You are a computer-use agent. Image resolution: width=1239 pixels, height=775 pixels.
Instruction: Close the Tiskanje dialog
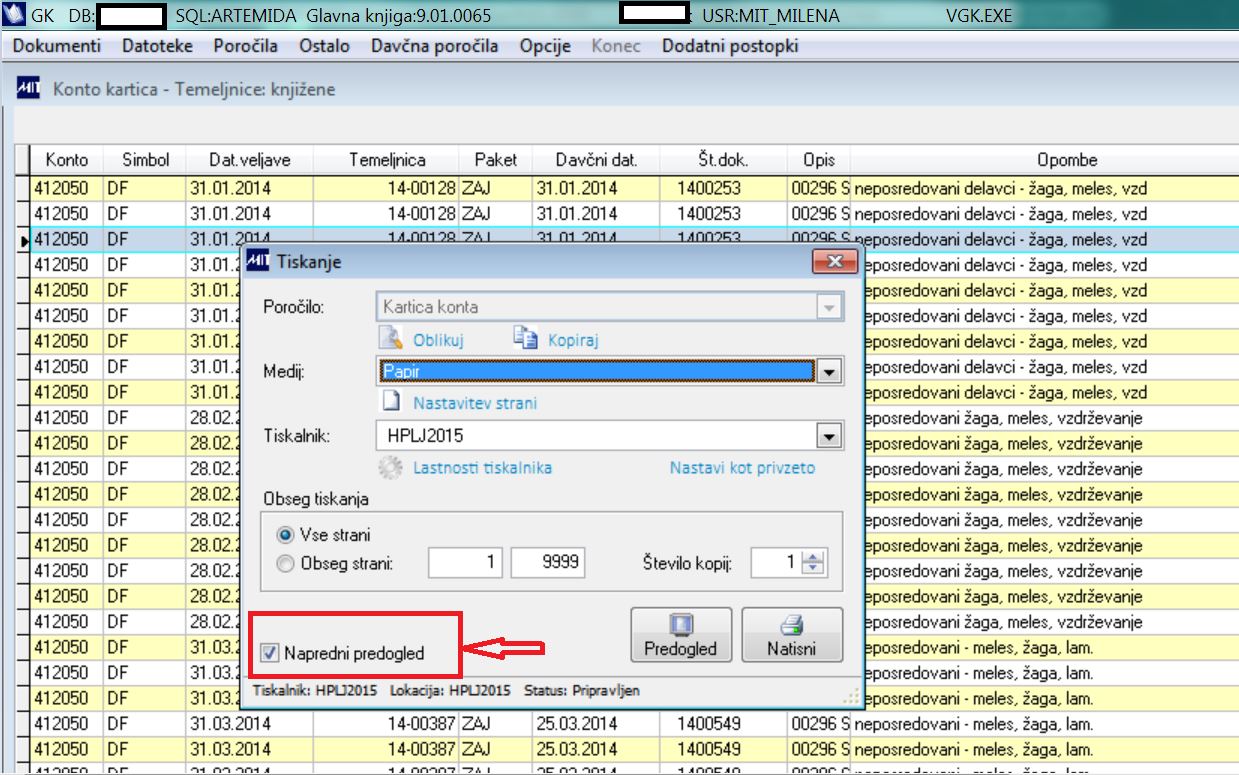tap(833, 261)
